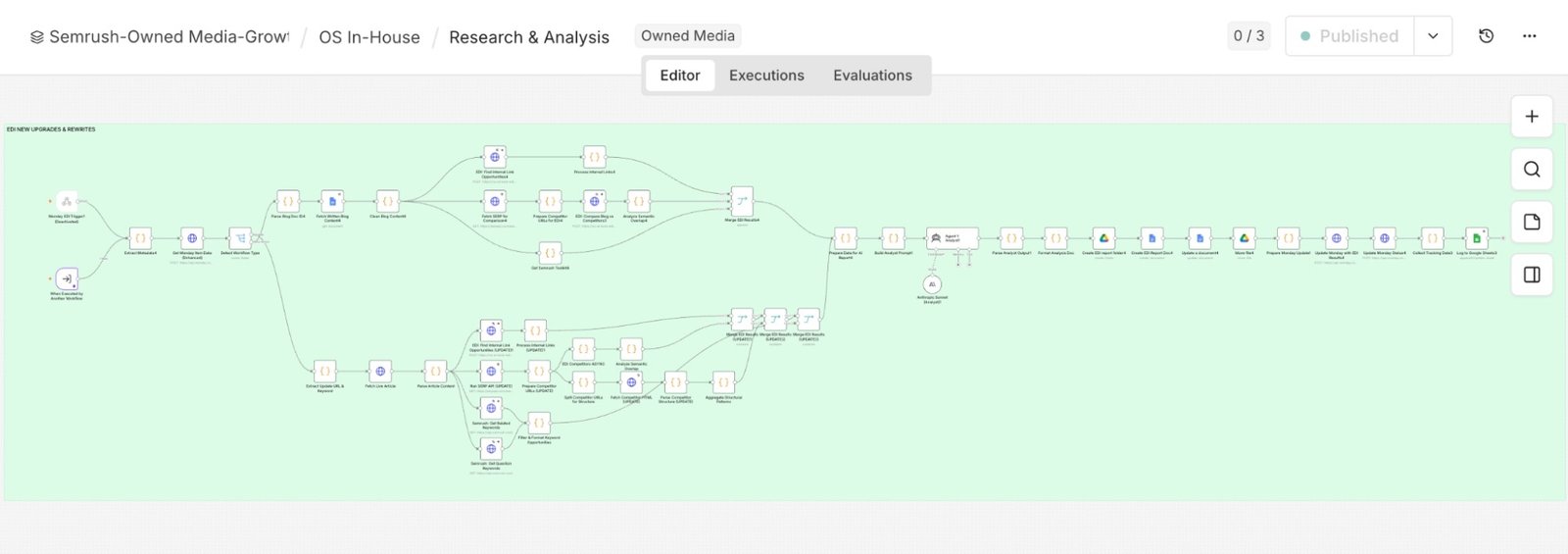Screen dimensions: 1568x554
Task: Switch to the Editor tab
Action: point(680,76)
